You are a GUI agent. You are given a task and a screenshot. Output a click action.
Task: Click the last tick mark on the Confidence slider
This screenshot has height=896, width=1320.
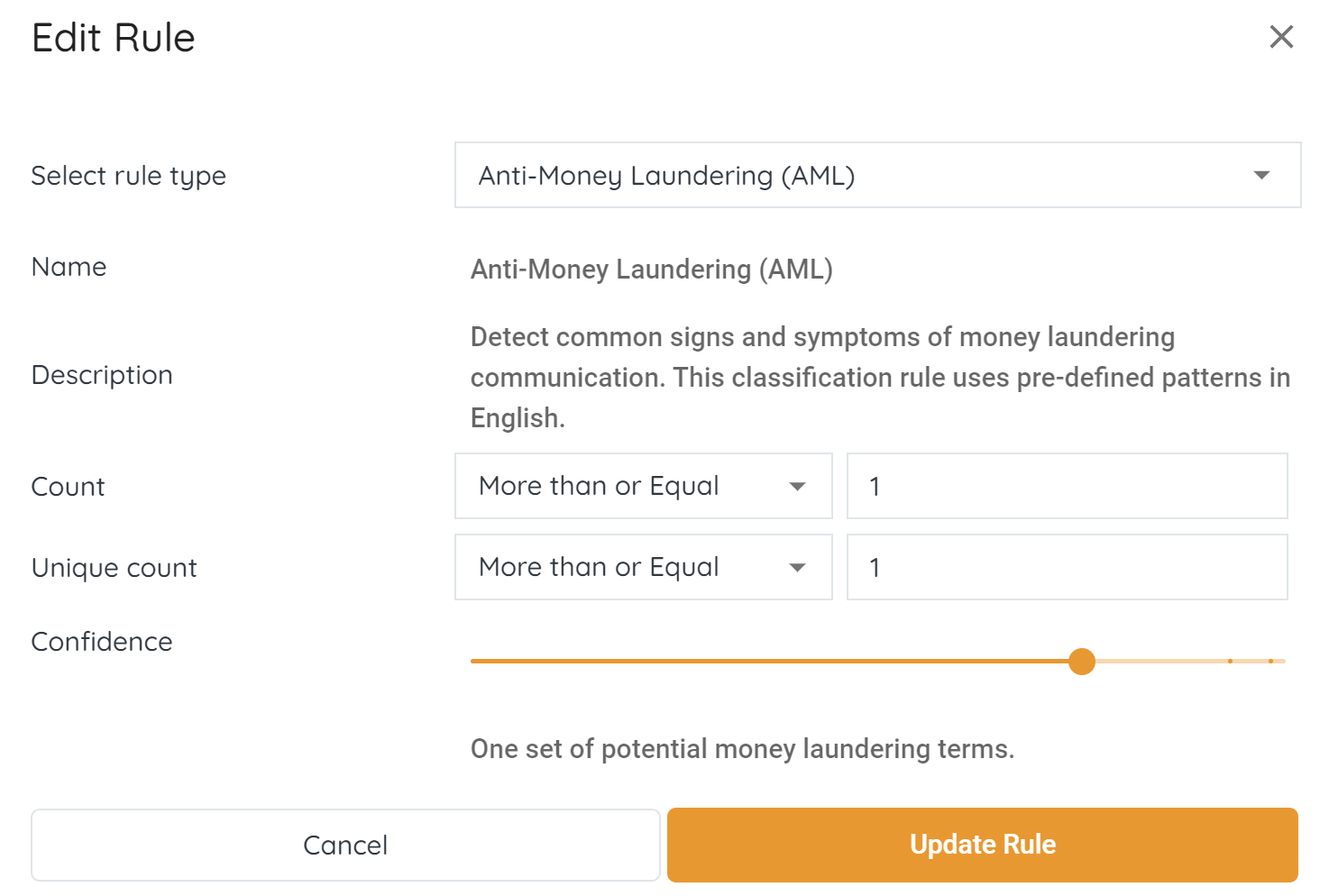tap(1270, 662)
